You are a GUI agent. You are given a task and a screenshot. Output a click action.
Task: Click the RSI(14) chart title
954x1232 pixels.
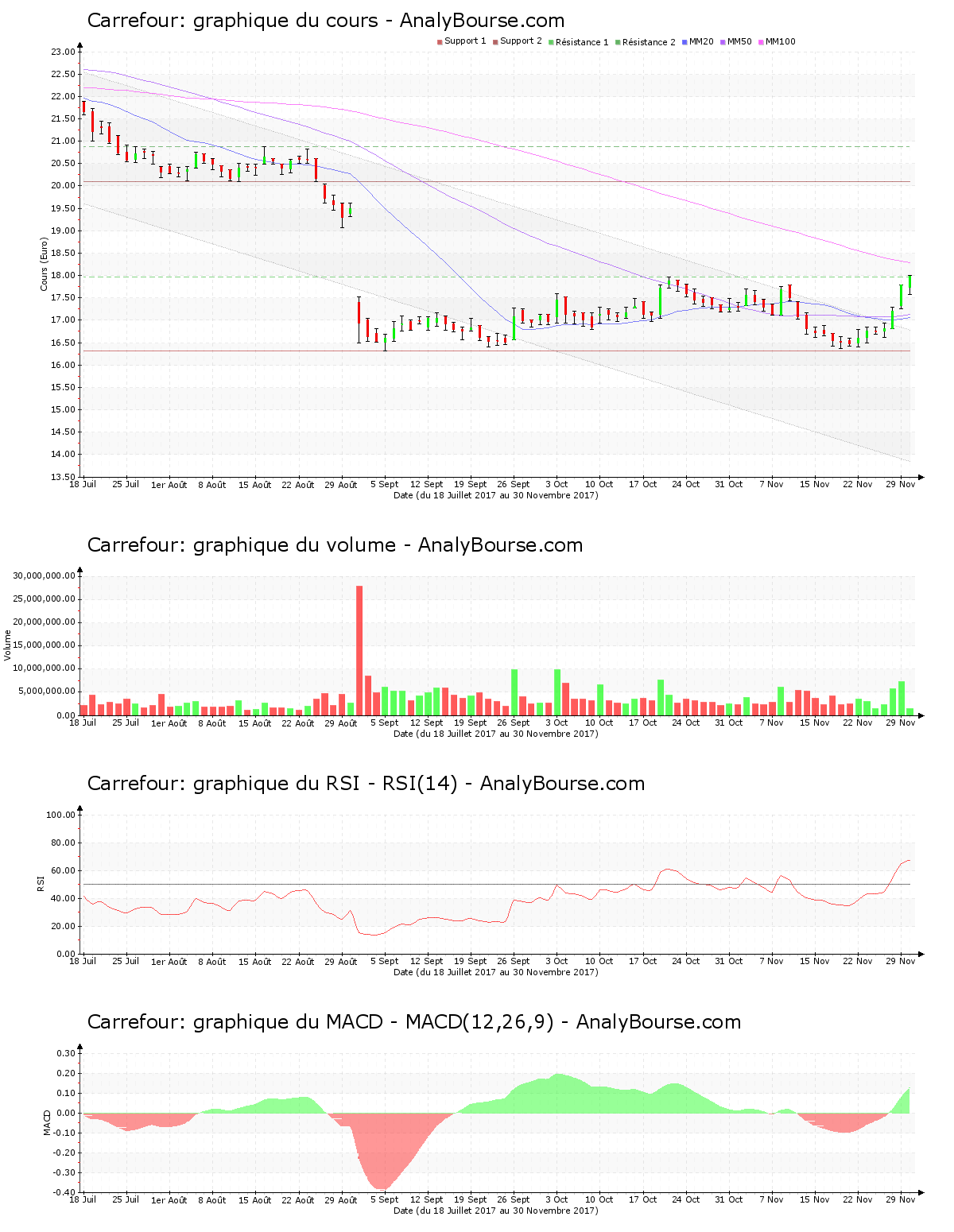[x=366, y=784]
